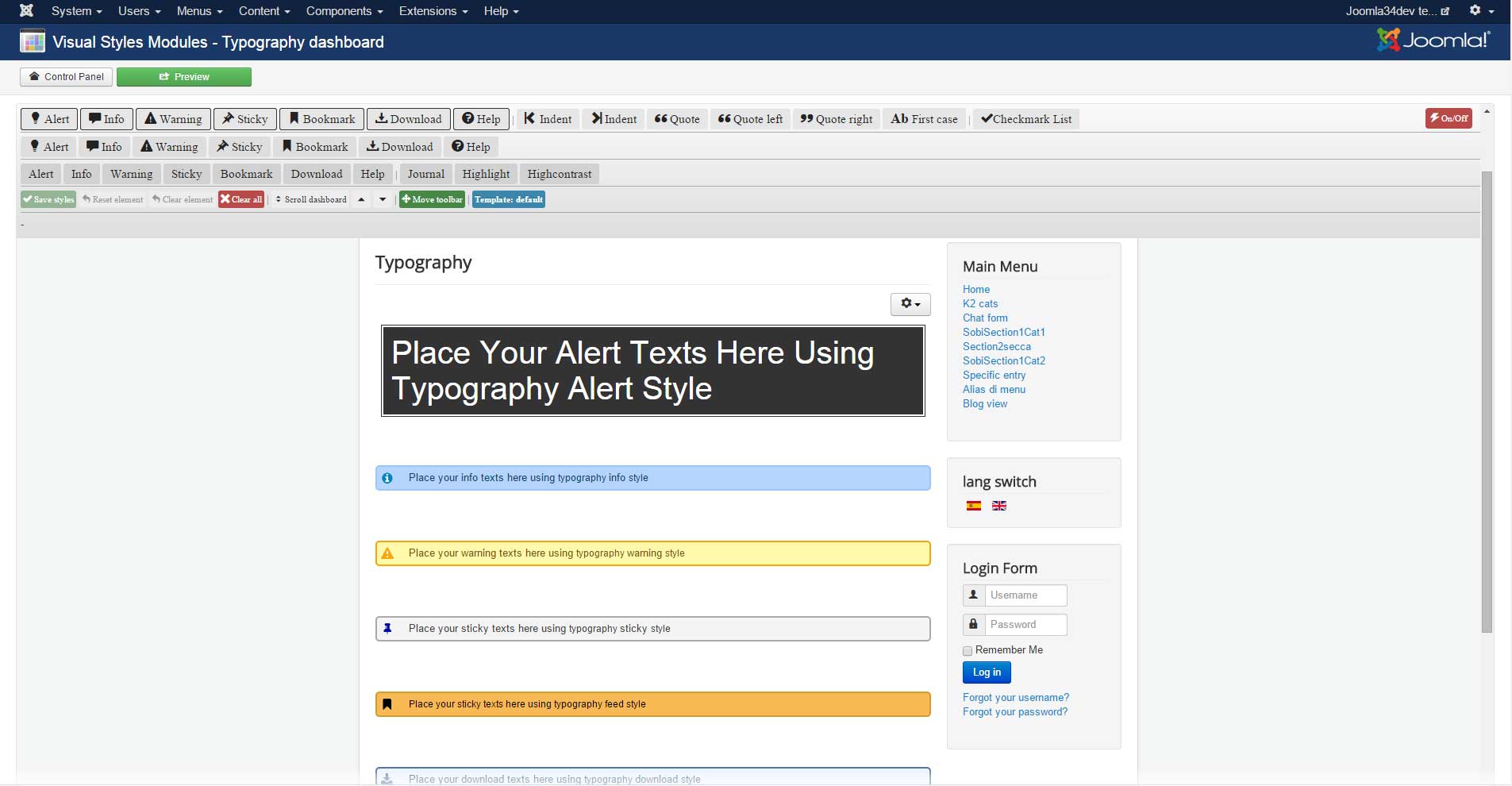
Task: Select the text-only Warning style in third row
Action: click(x=131, y=174)
